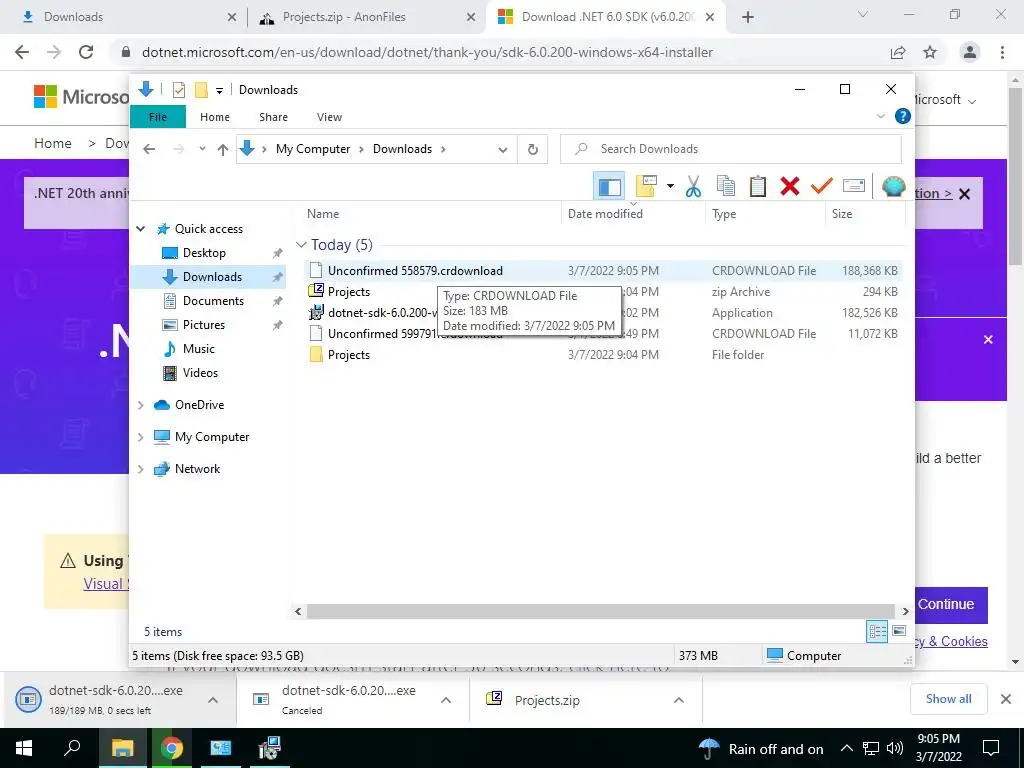Go back in Explorer navigation
The image size is (1024, 768).
click(x=150, y=150)
